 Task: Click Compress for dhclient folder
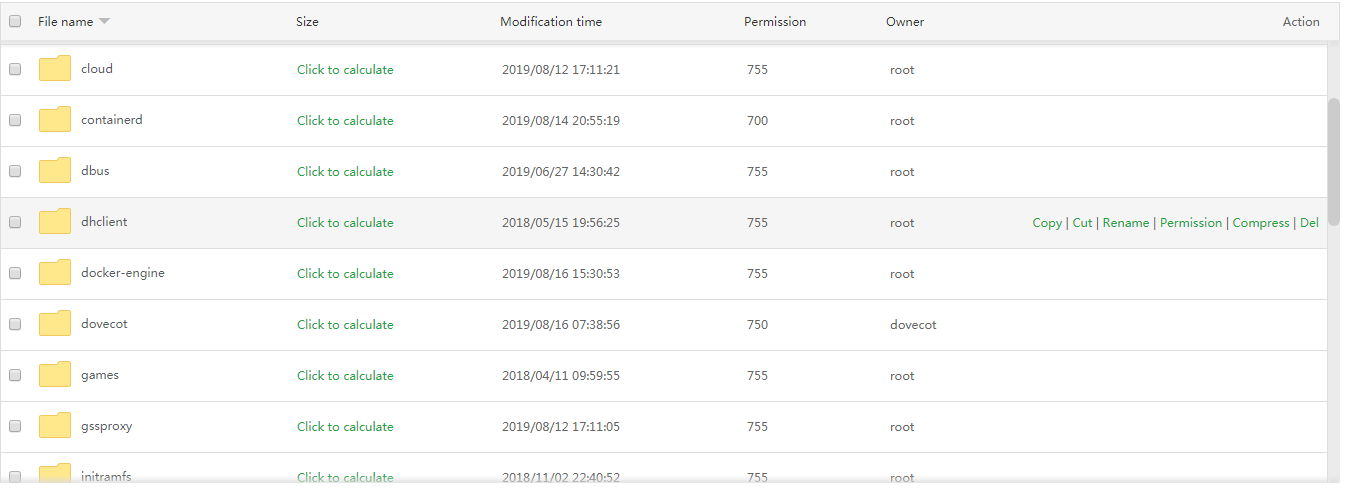pyautogui.click(x=1260, y=223)
